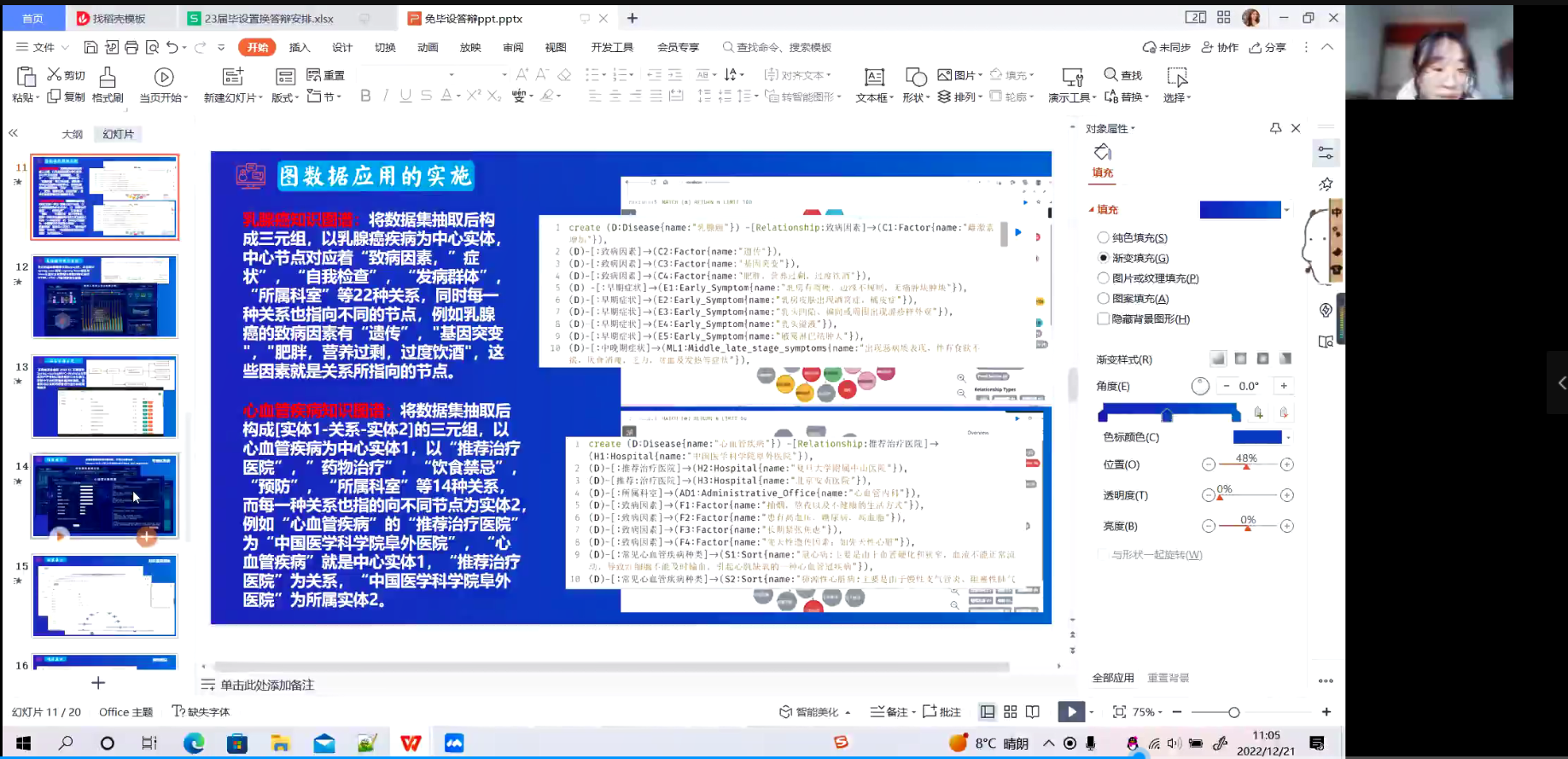
Task: Click the Copy (复制) tool
Action: (66, 96)
